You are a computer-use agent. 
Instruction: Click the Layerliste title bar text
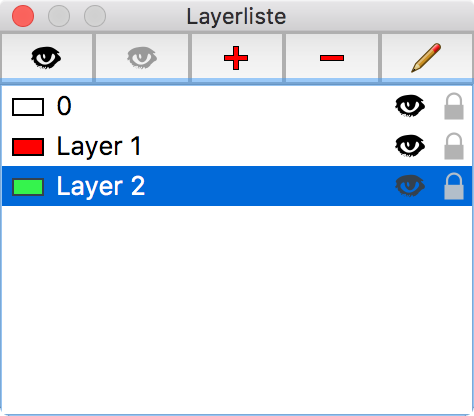(236, 16)
